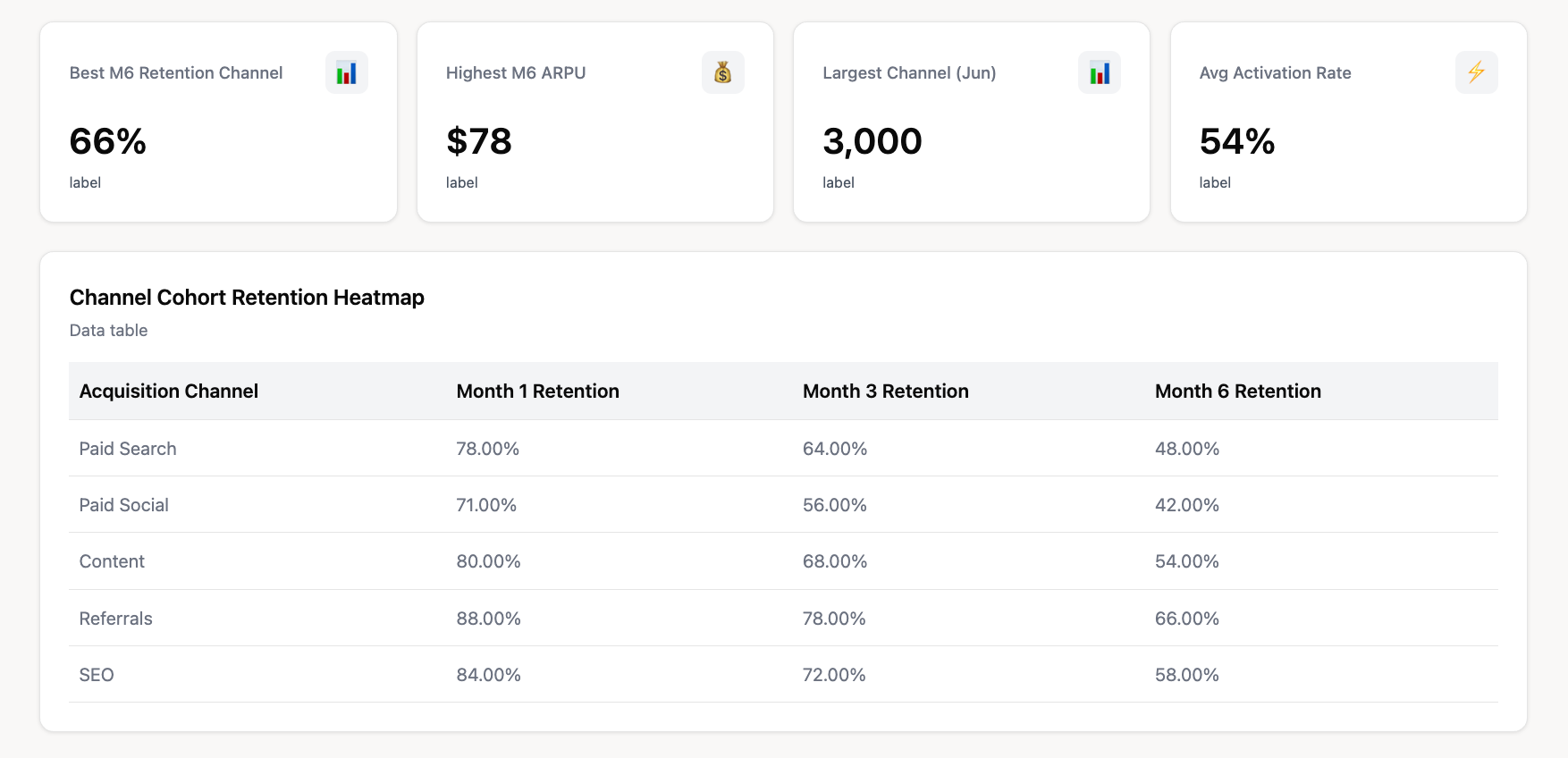Select the $78 ARPU value
This screenshot has width=1568, height=758.
point(479,141)
